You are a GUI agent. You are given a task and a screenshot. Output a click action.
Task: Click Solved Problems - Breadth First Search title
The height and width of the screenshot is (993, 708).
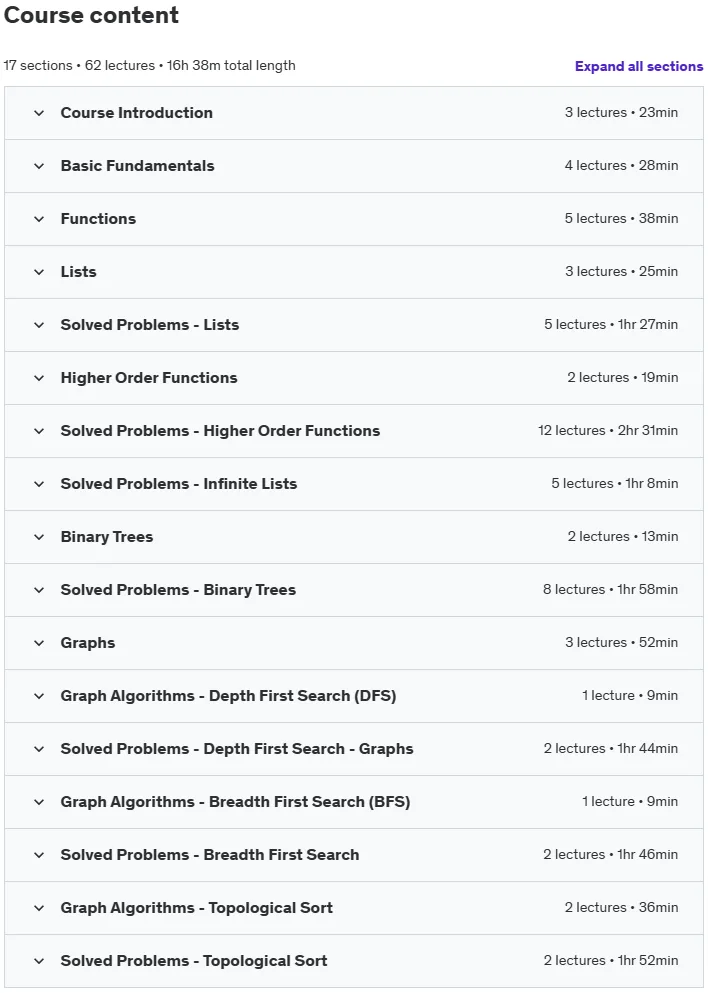click(210, 855)
